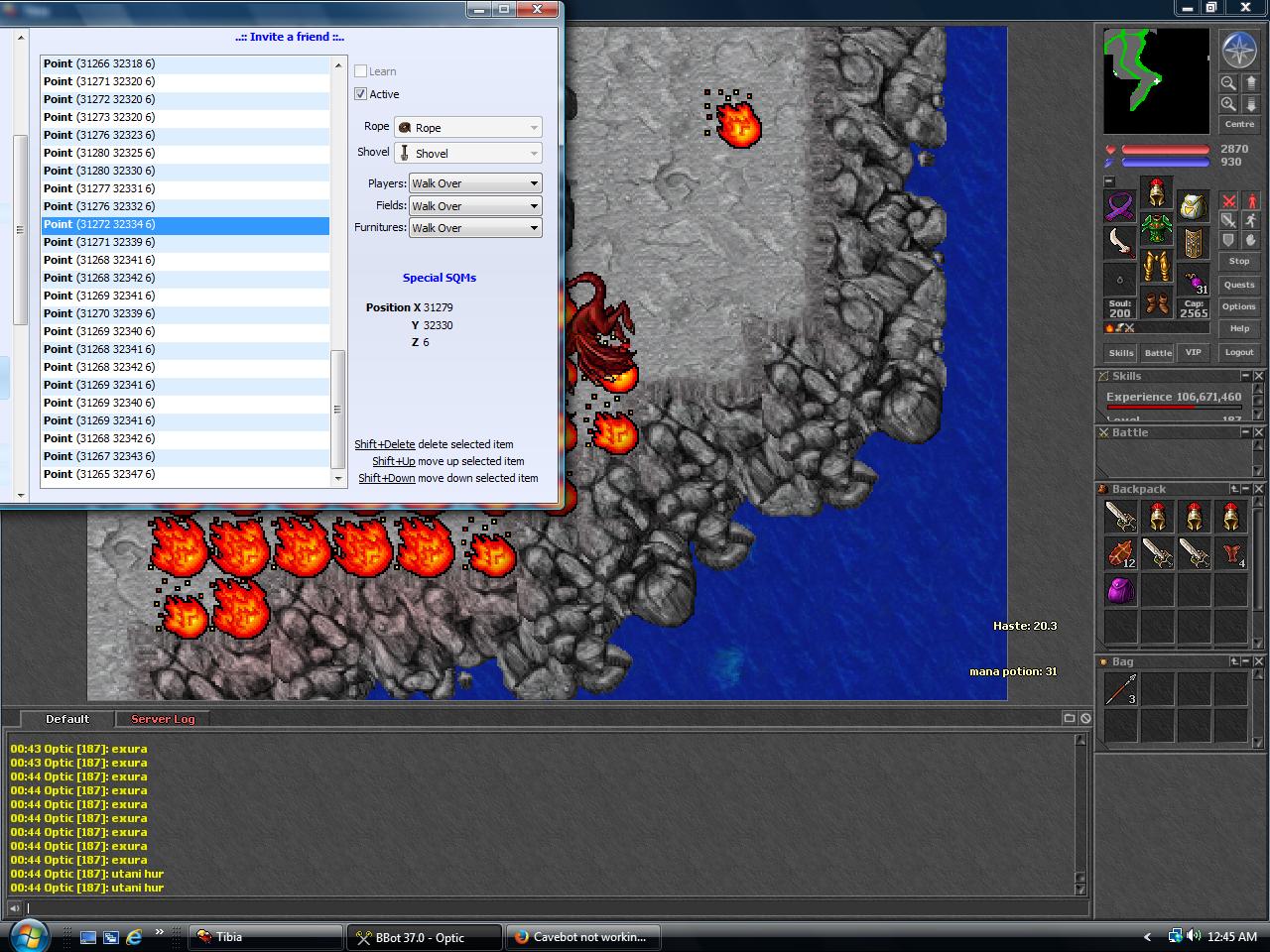Image resolution: width=1270 pixels, height=952 pixels.
Task: Select the Default chat tab
Action: tap(67, 719)
